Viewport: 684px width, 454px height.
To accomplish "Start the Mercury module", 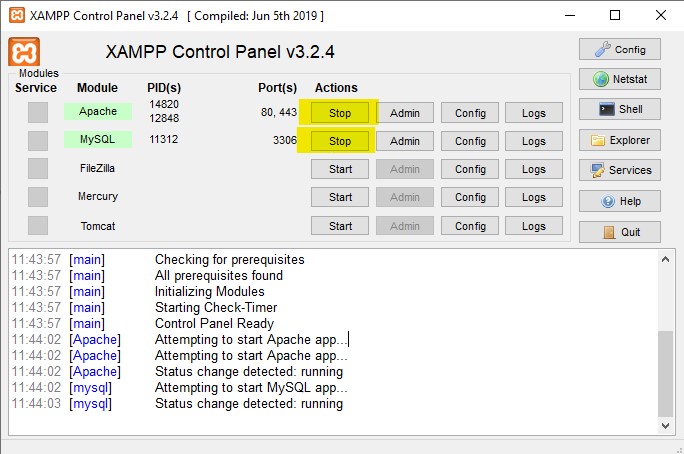I will [x=340, y=197].
